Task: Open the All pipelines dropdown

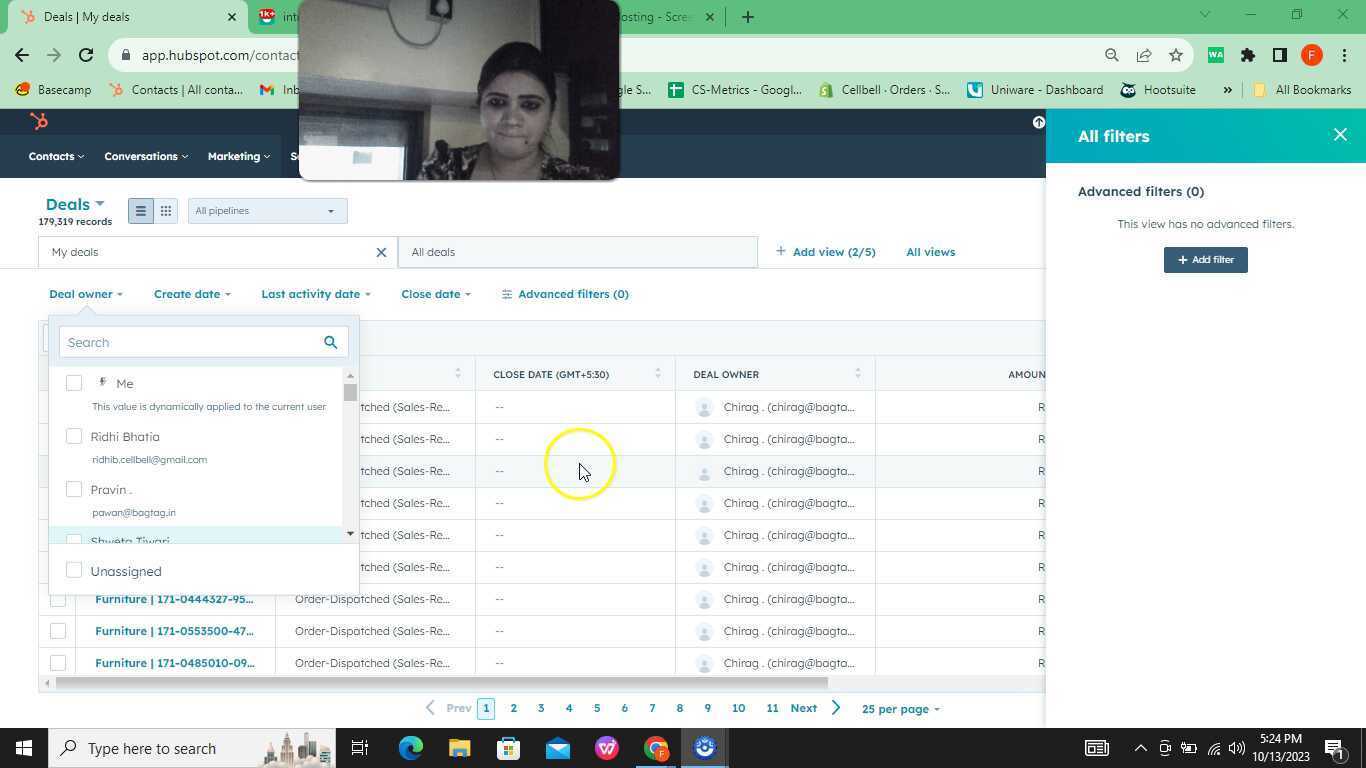Action: [x=266, y=211]
